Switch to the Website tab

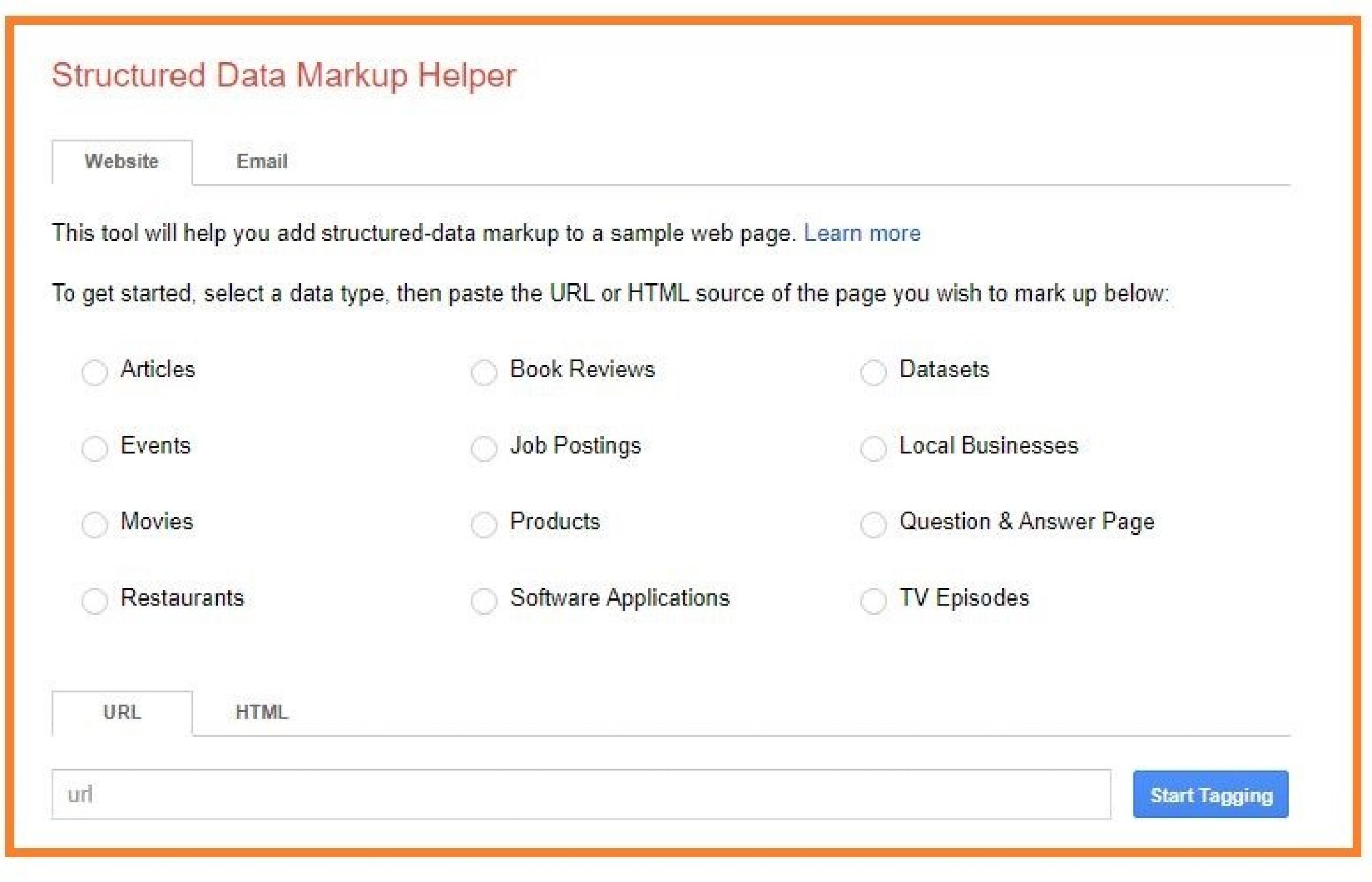tap(121, 161)
